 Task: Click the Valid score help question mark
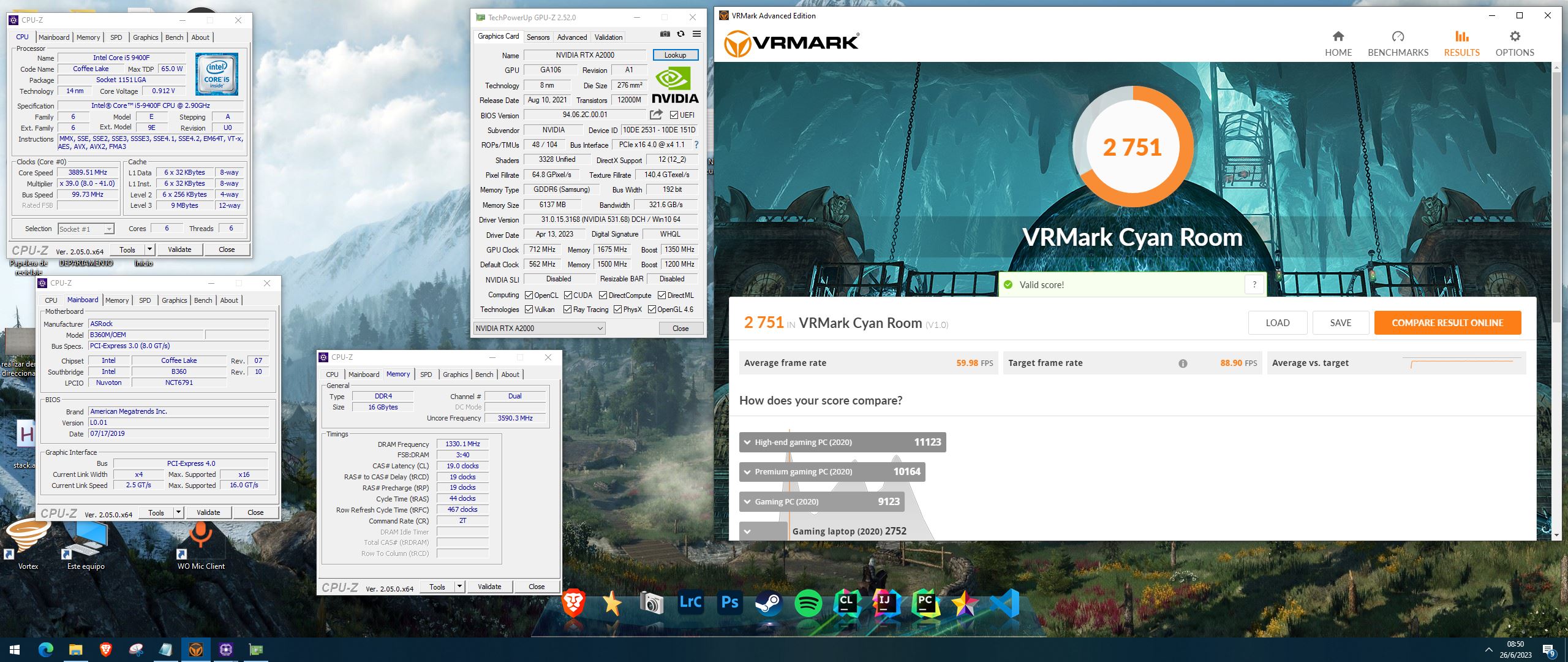[x=1254, y=284]
